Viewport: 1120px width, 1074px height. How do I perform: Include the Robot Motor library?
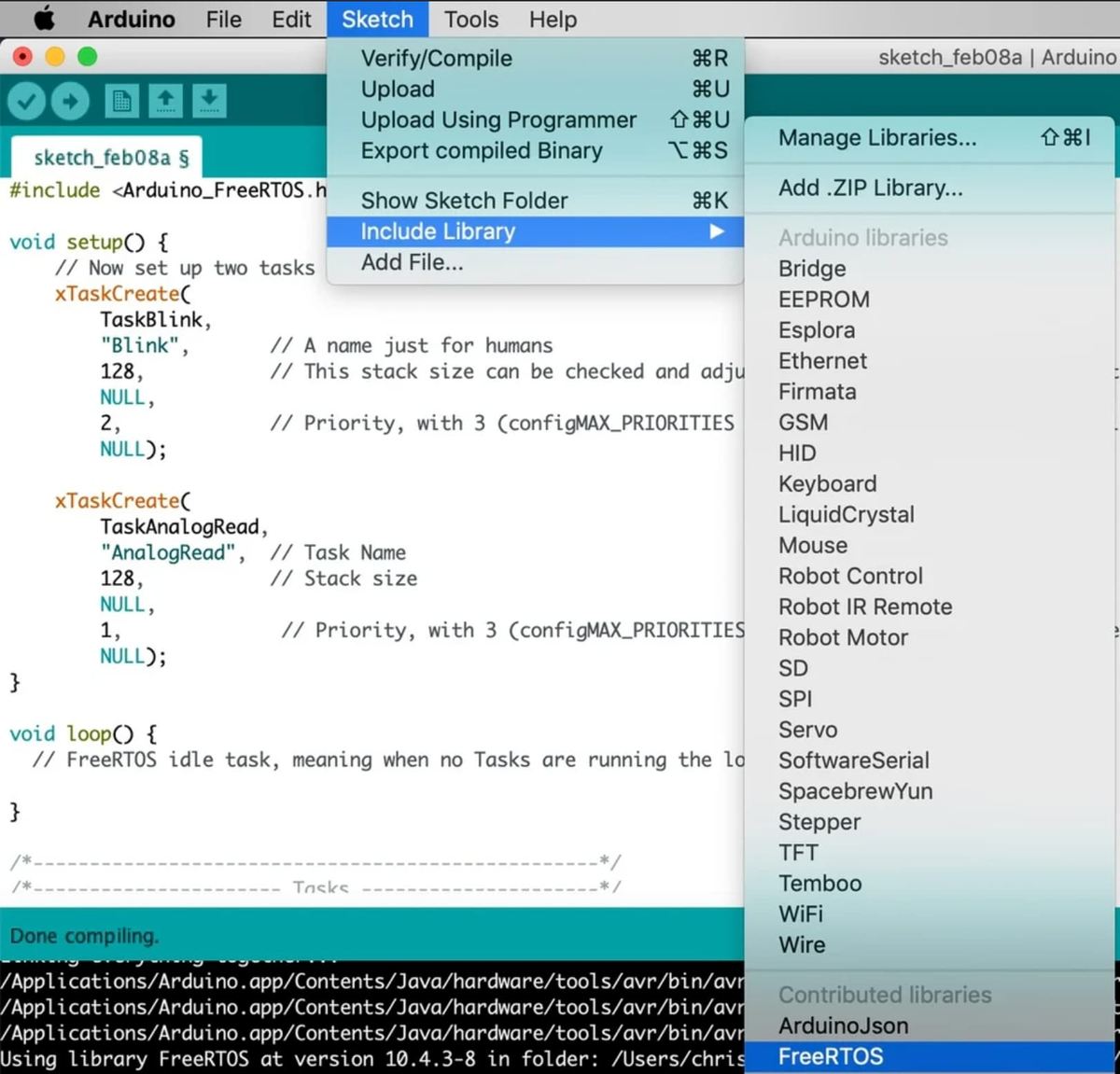[930, 637]
